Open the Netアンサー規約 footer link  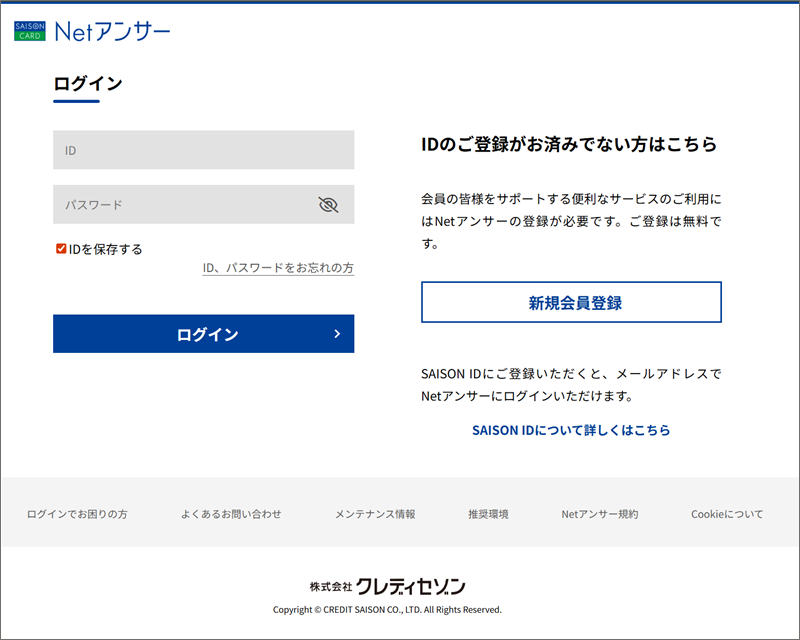tap(599, 514)
